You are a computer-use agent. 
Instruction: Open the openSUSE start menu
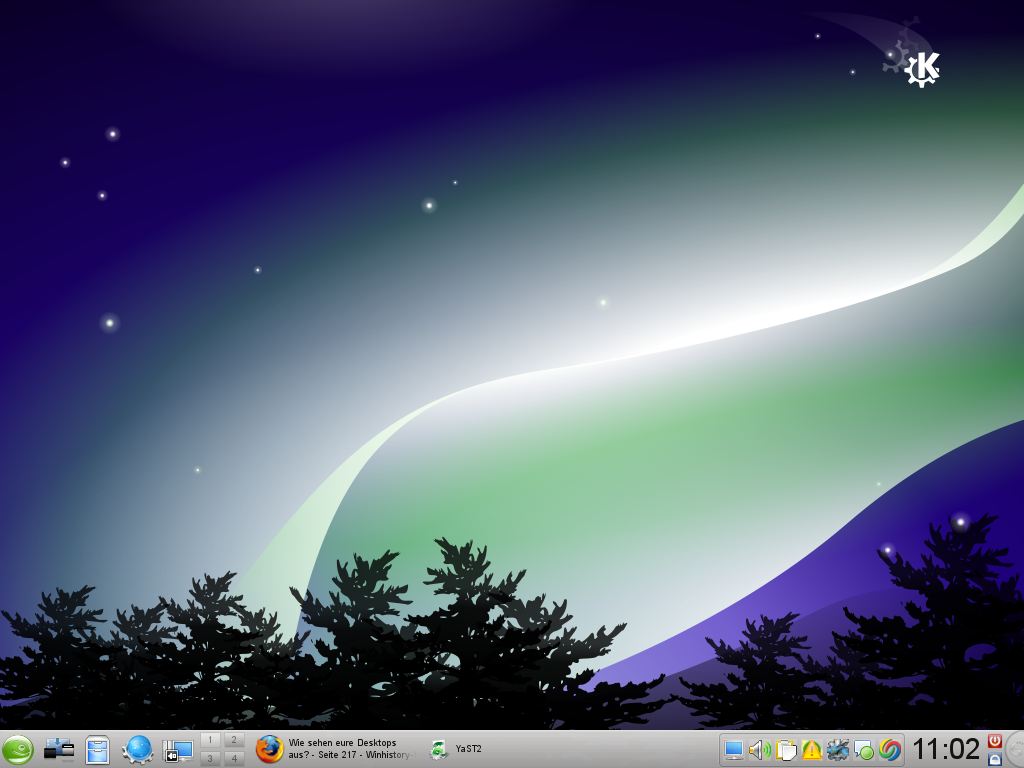click(18, 749)
